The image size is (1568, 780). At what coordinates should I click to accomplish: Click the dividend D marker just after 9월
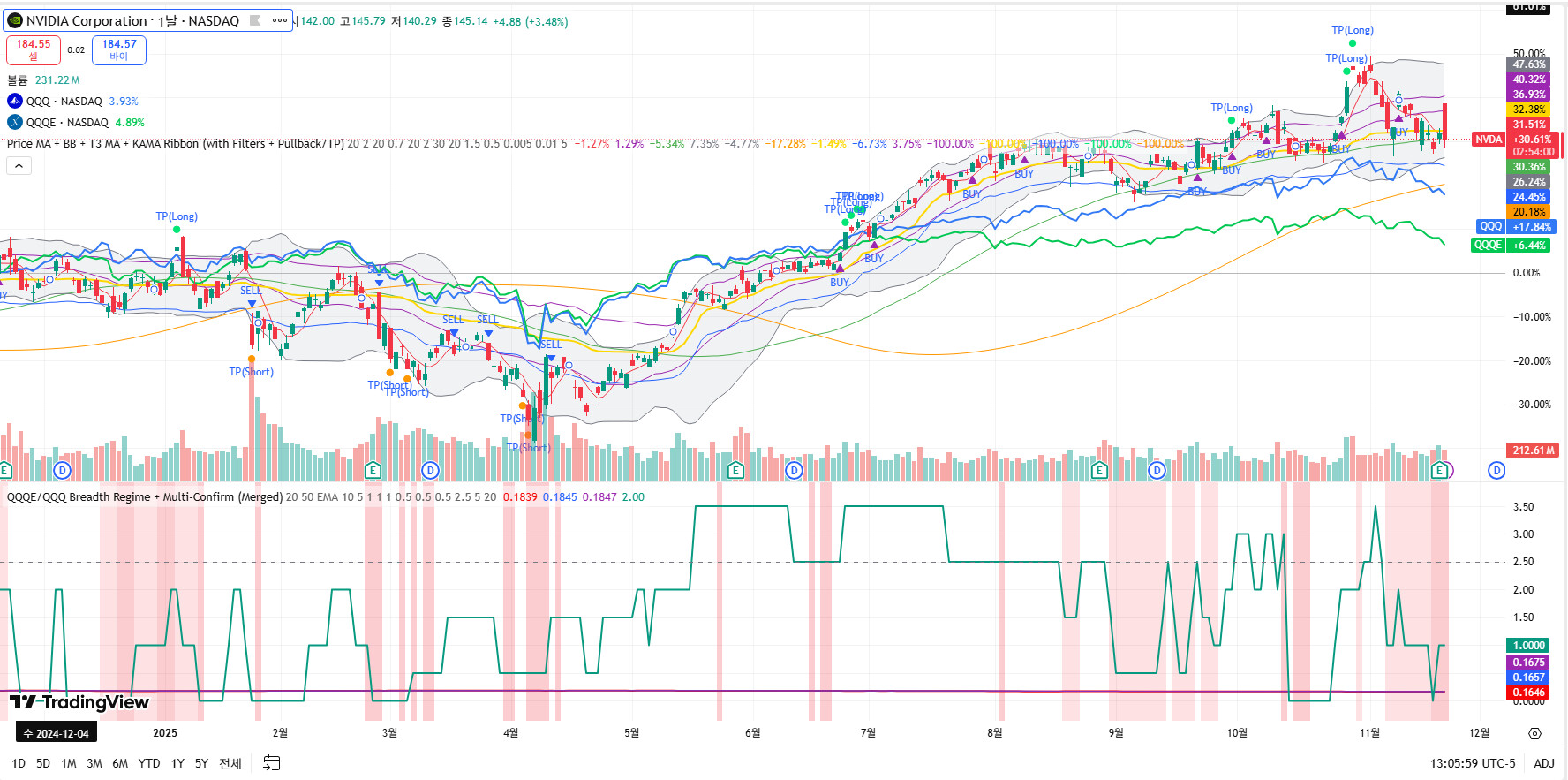click(1157, 470)
